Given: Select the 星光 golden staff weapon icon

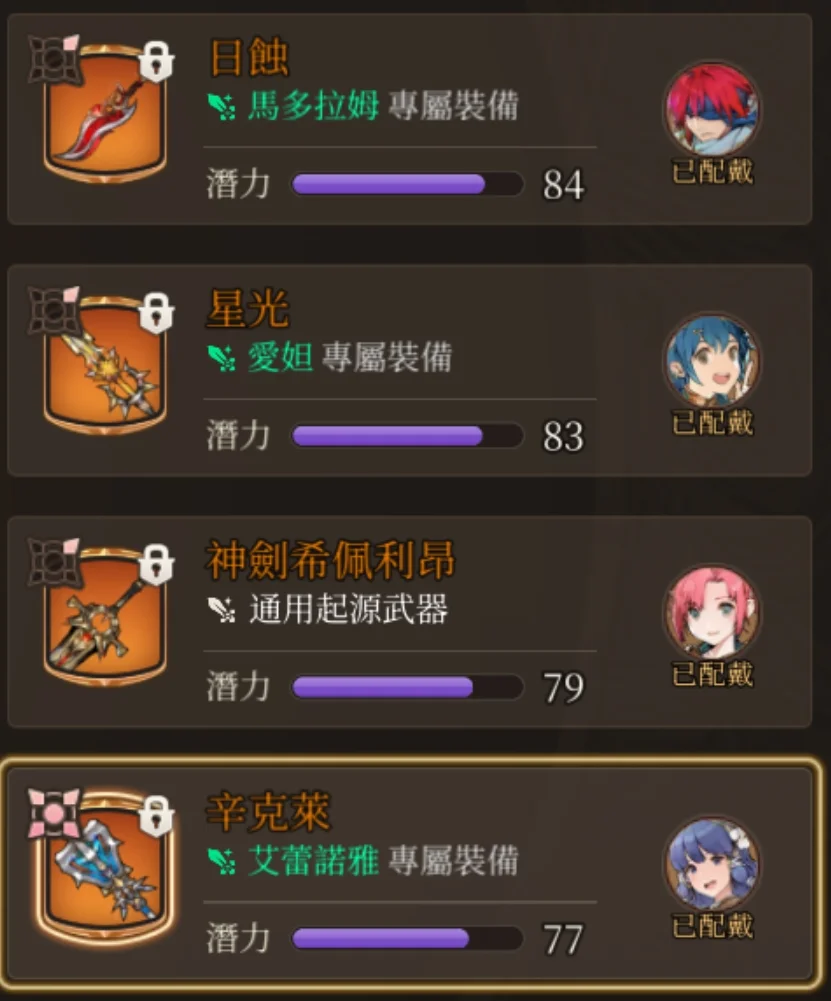Looking at the screenshot, I should pyautogui.click(x=105, y=367).
